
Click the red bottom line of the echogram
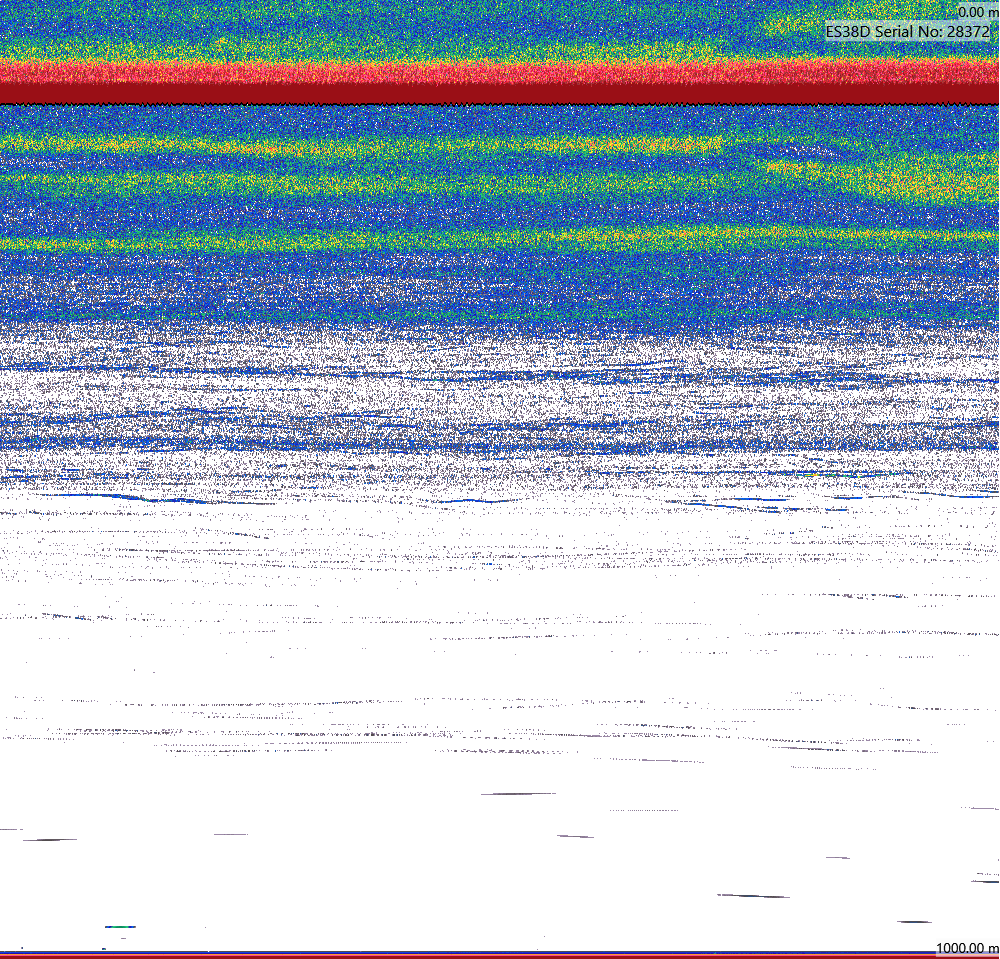[x=500, y=956]
